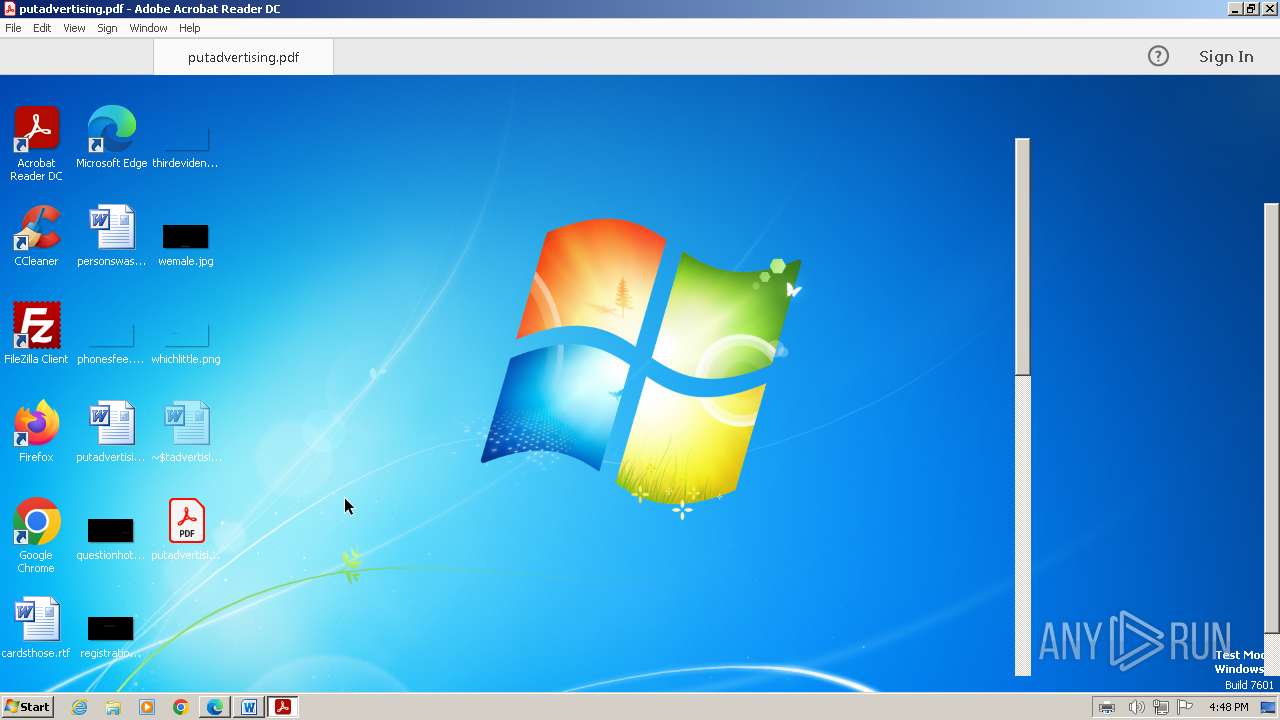Viewport: 1280px width, 720px height.
Task: Open the Help menu
Action: 190,28
